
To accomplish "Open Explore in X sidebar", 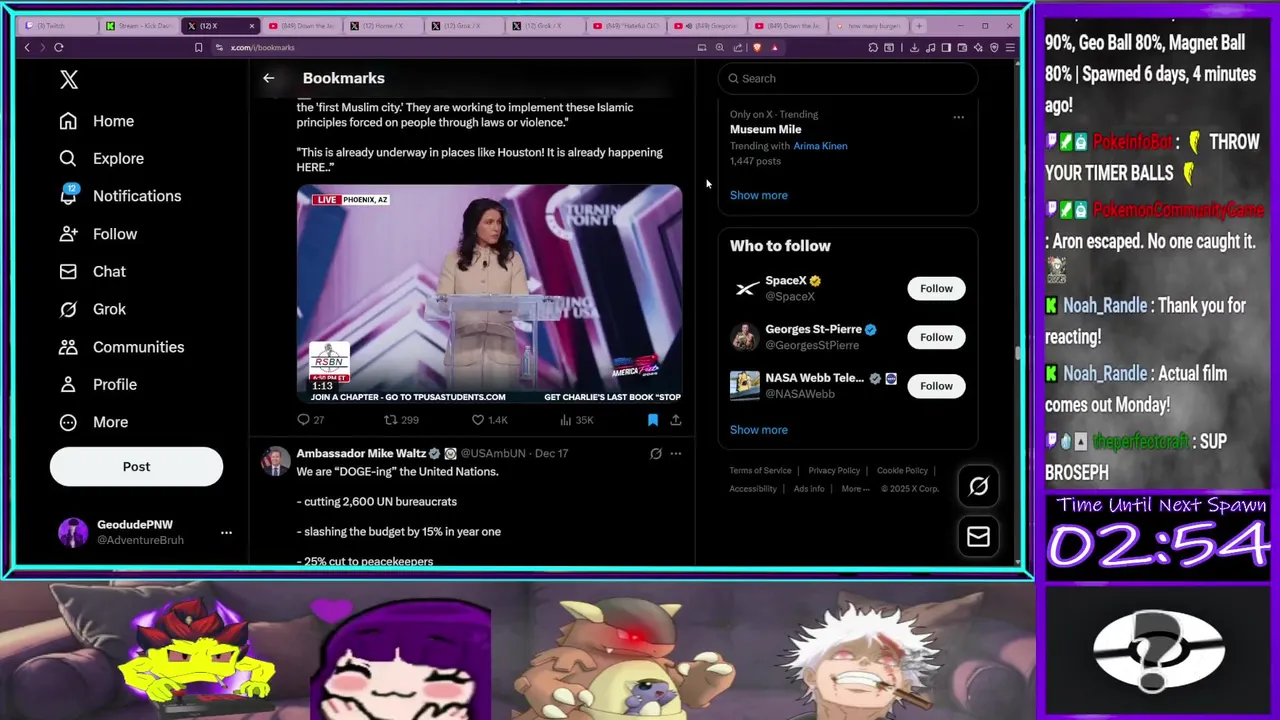I will pyautogui.click(x=101, y=158).
